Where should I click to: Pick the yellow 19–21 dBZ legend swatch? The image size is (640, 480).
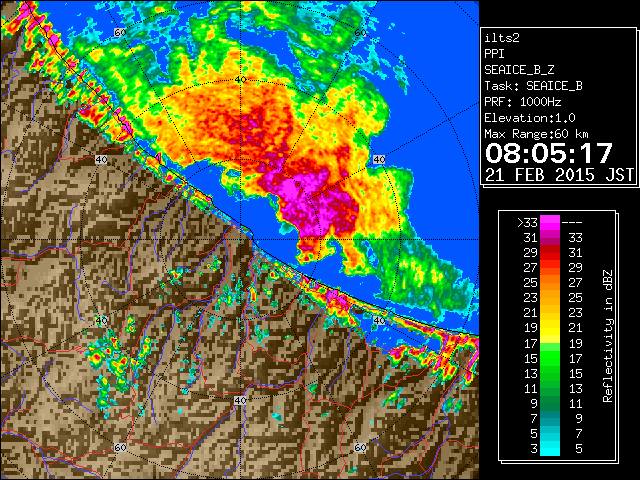[x=550, y=328]
